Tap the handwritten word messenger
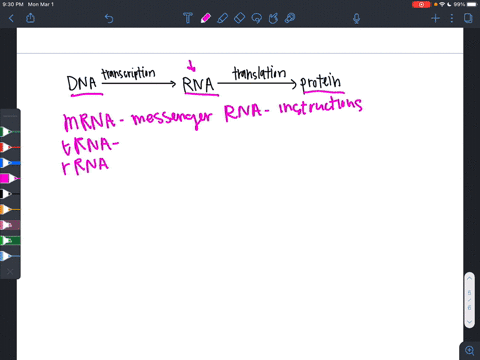Screen dimensions: 480x360 [x=171, y=119]
